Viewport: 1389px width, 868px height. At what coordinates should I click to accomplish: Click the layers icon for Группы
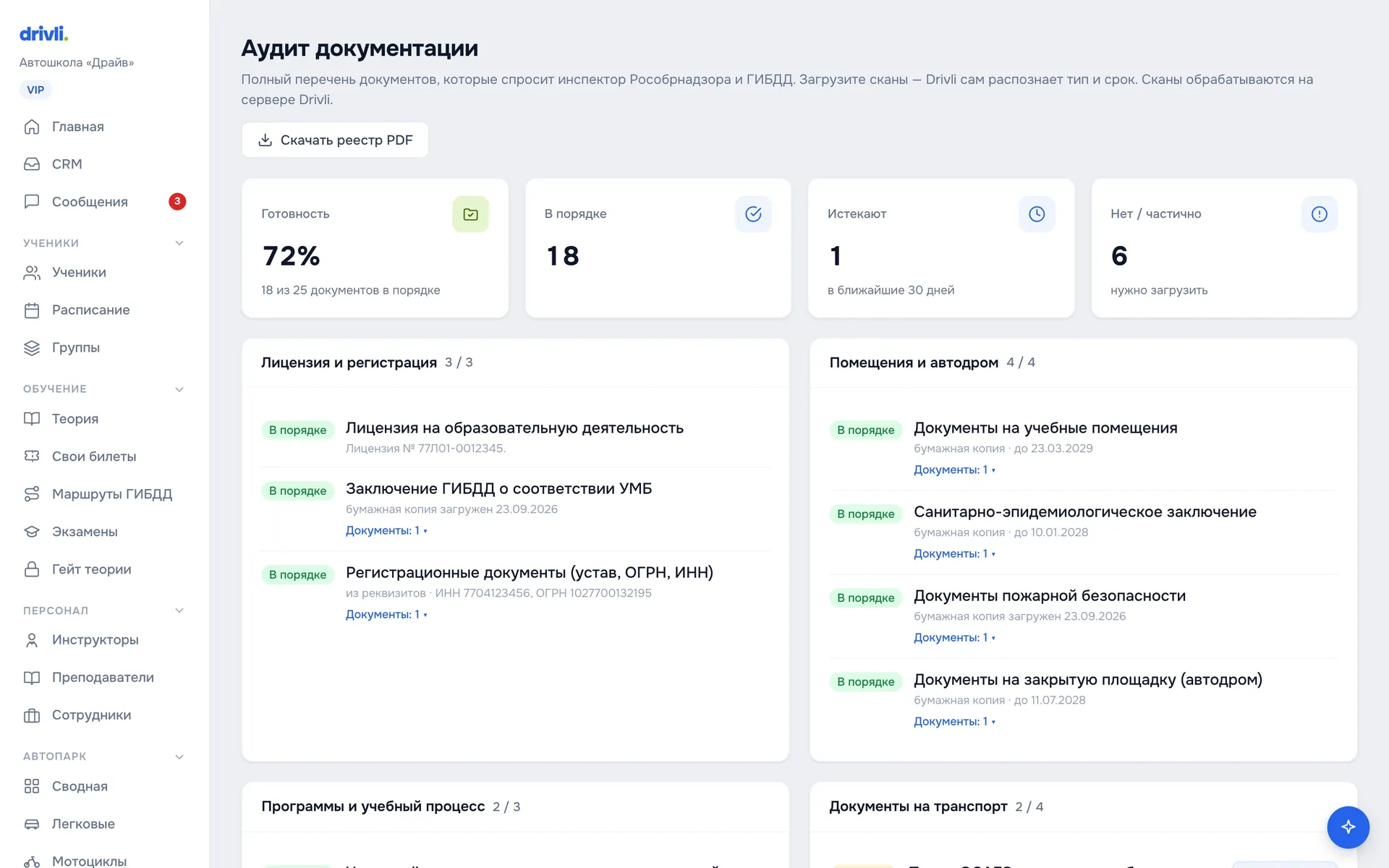(x=32, y=348)
